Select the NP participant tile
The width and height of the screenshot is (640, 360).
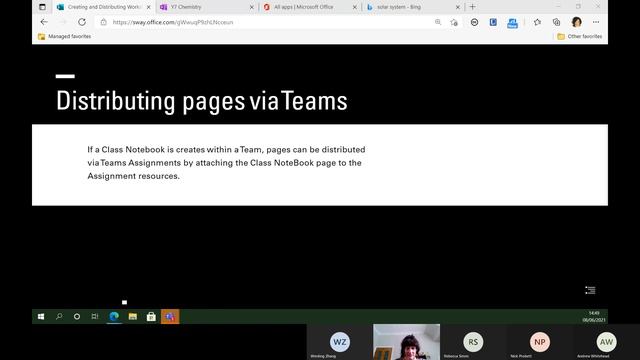[540, 342]
